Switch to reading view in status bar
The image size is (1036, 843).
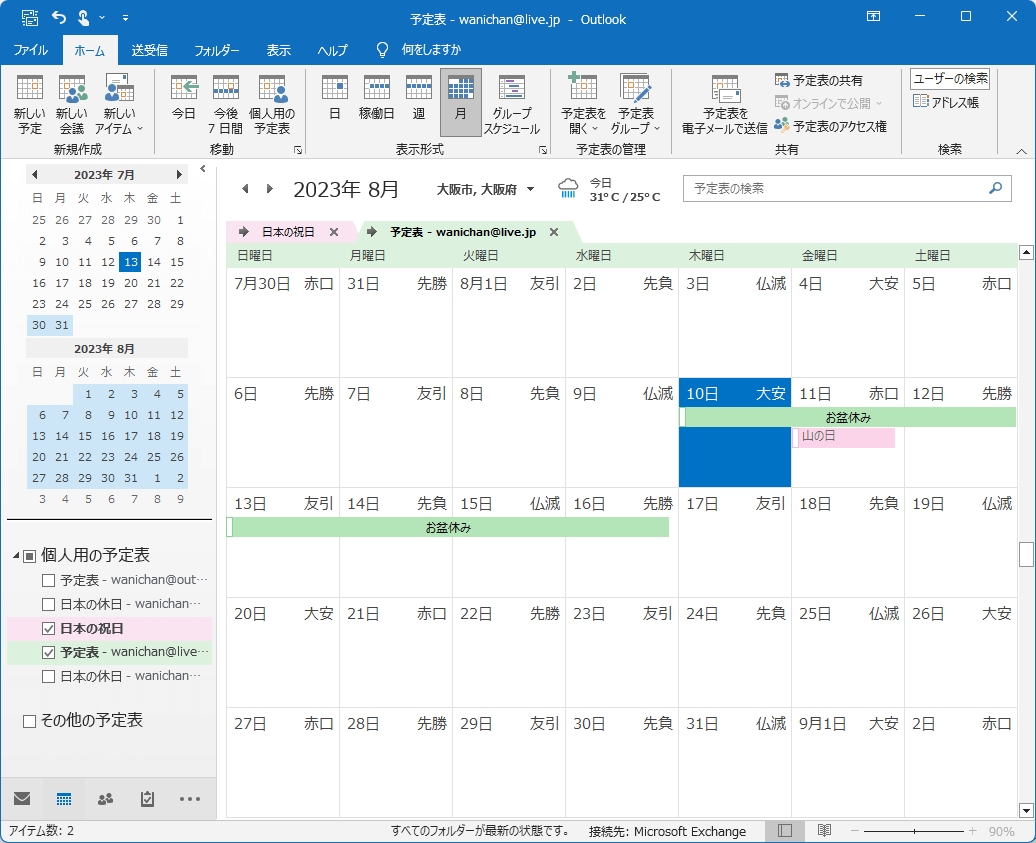[825, 830]
